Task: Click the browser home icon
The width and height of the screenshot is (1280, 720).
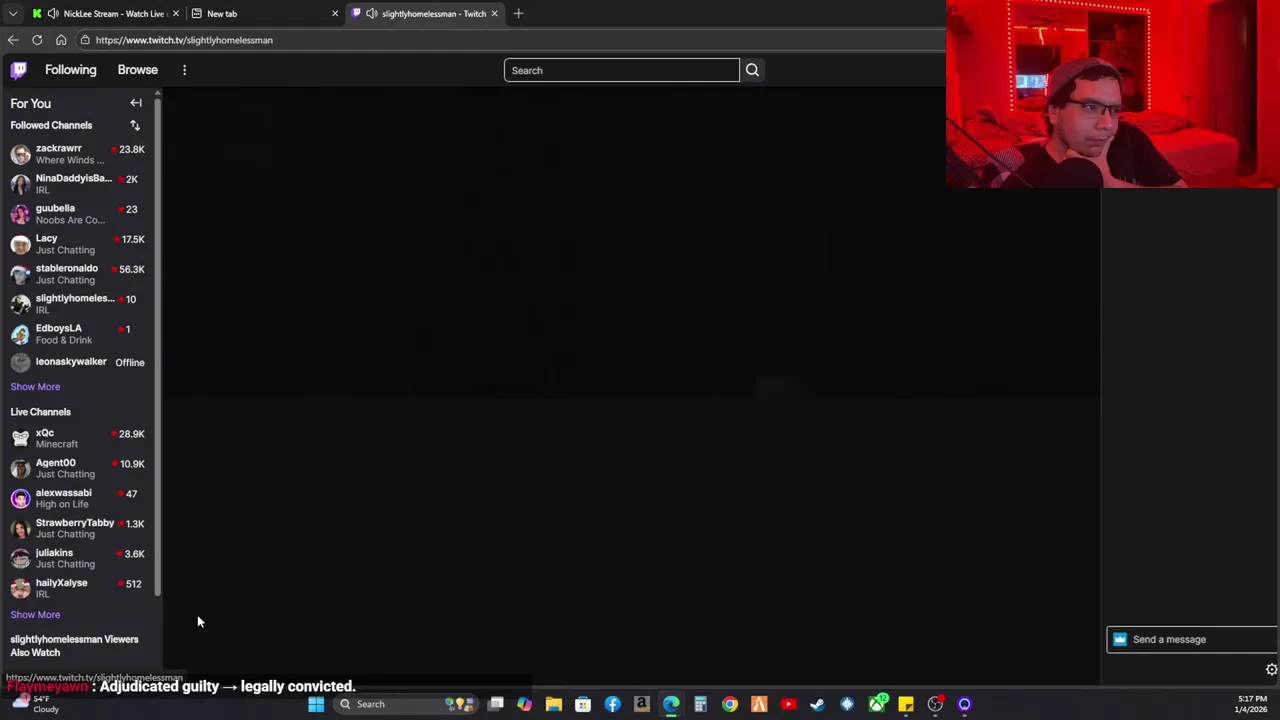Action: pos(61,40)
